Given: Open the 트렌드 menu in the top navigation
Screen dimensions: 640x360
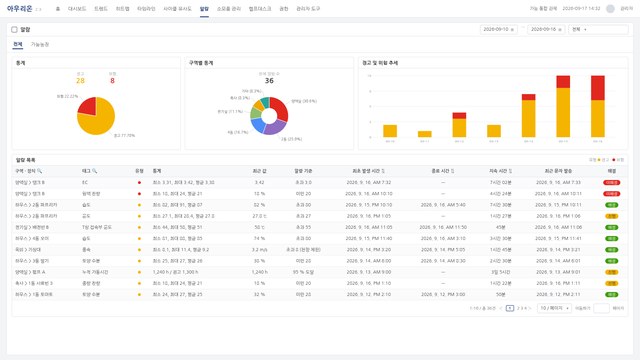Looking at the screenshot, I should [x=101, y=9].
